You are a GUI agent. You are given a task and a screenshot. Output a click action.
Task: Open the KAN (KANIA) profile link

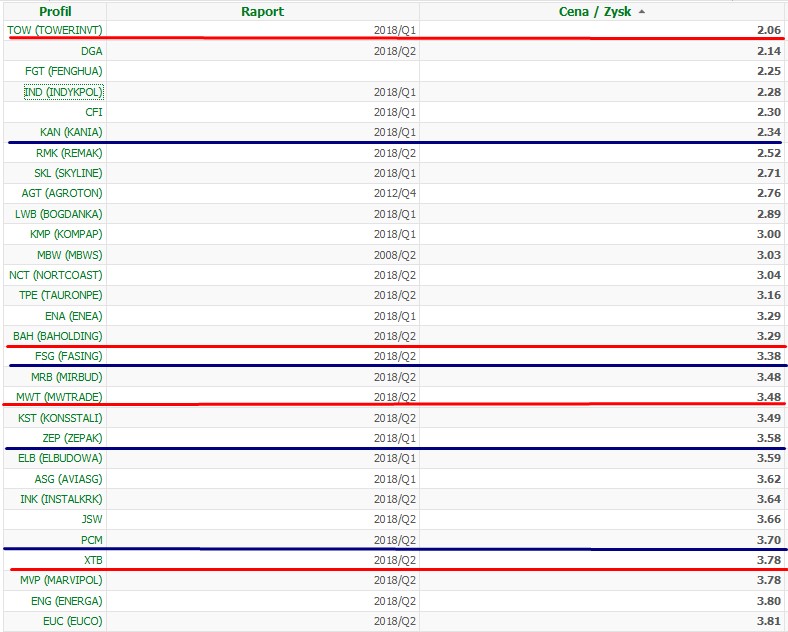[71, 132]
